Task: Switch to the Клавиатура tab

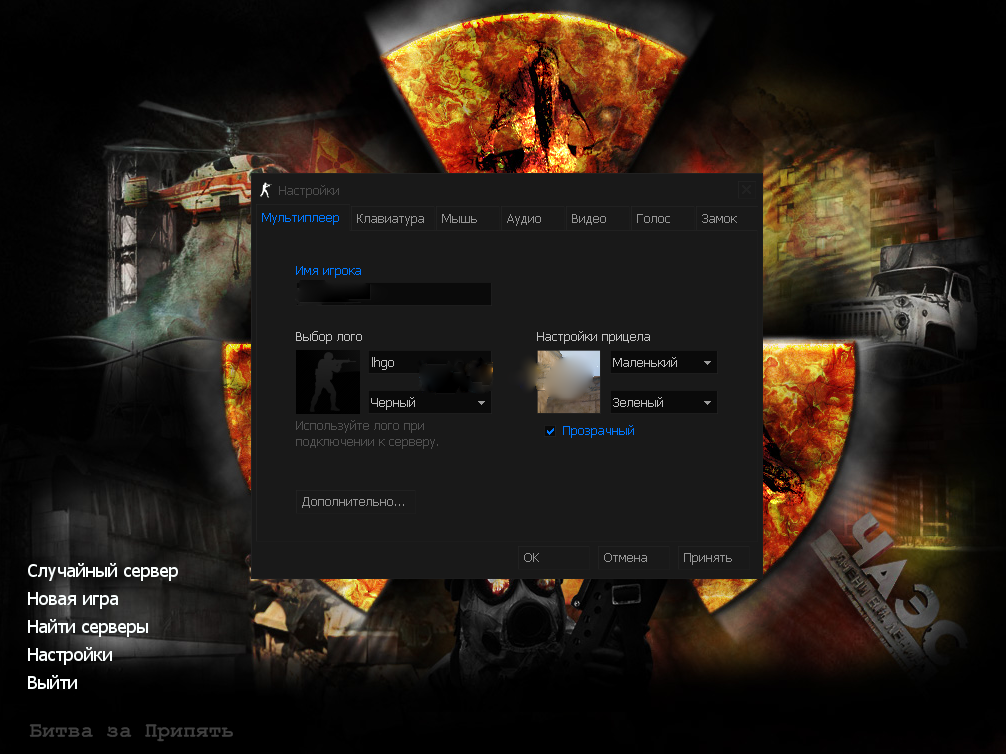Action: 390,219
